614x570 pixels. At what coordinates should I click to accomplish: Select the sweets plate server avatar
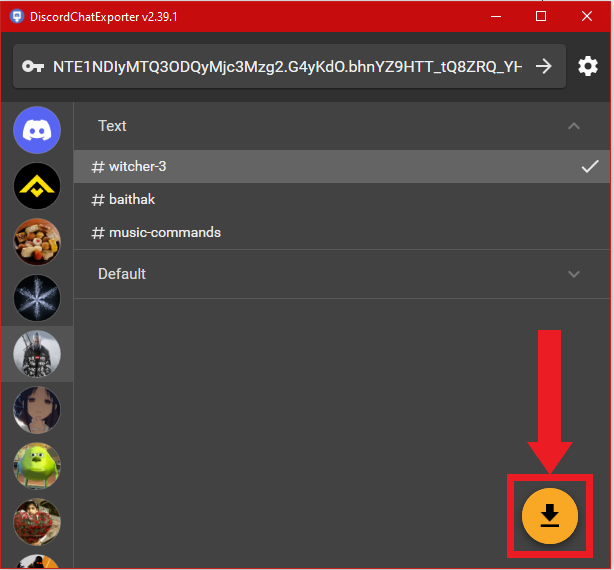[37, 242]
